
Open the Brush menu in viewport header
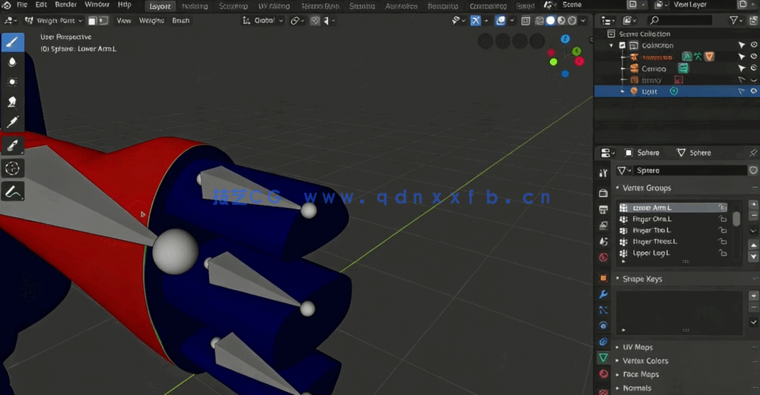181,21
